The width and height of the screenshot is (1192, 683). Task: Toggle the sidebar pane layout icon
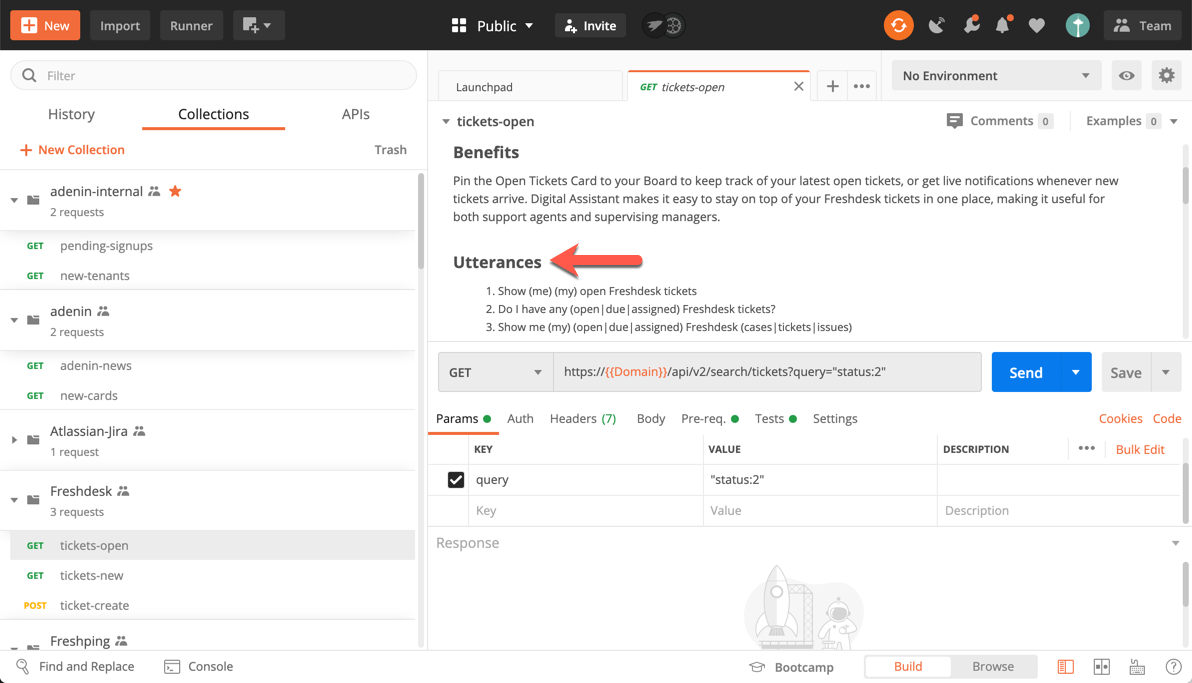pyautogui.click(x=1066, y=667)
